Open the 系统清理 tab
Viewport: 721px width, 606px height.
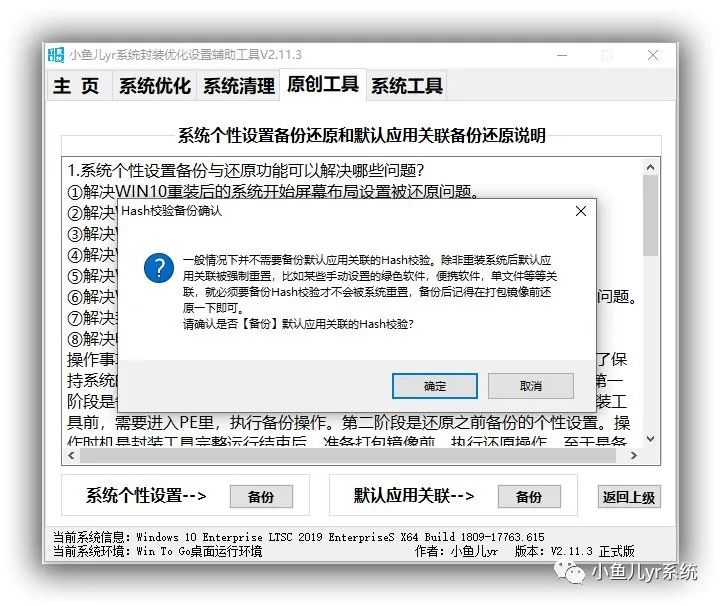click(239, 86)
